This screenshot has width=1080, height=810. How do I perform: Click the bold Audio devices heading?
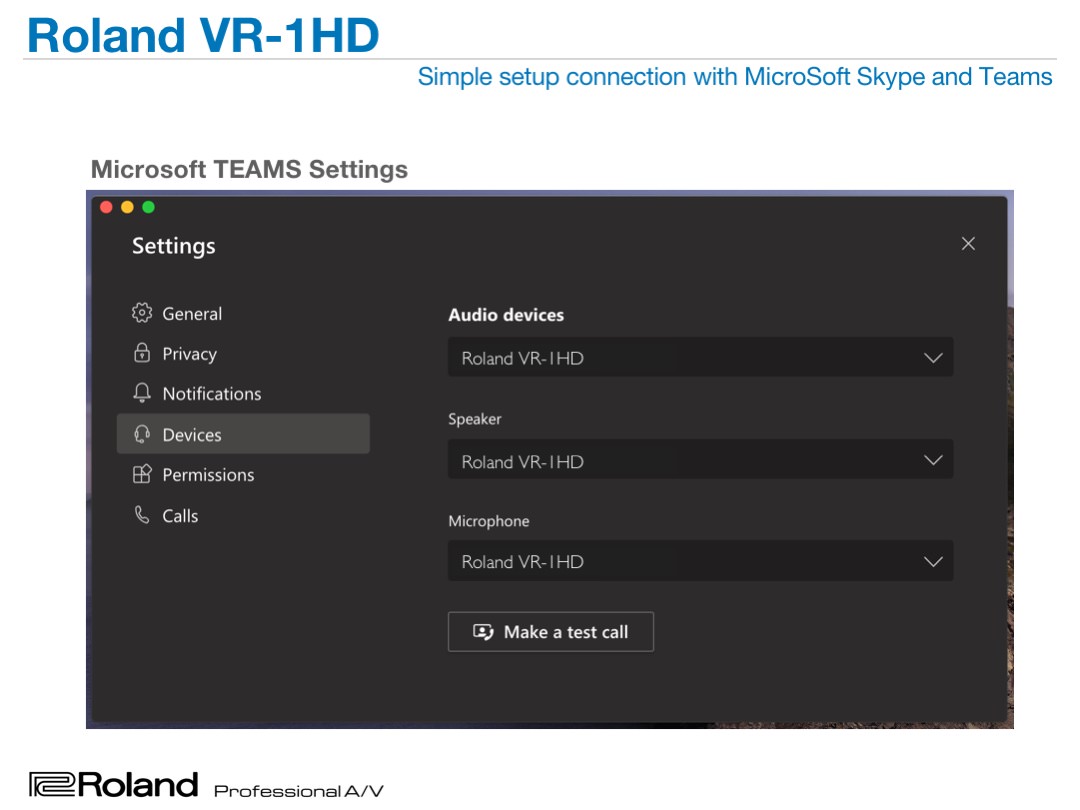pos(506,315)
